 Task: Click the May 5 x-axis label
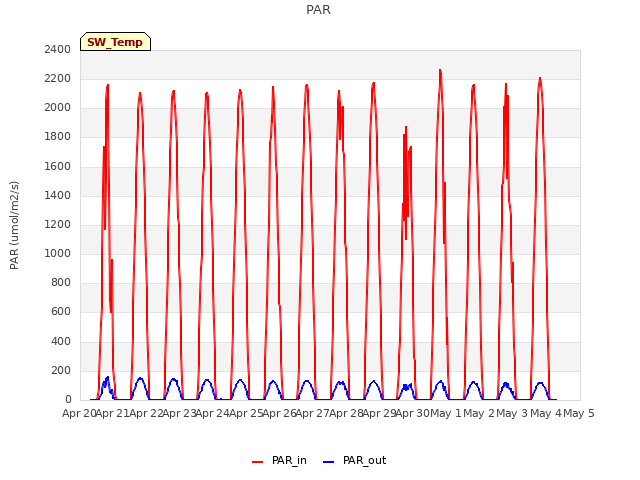pos(579,413)
